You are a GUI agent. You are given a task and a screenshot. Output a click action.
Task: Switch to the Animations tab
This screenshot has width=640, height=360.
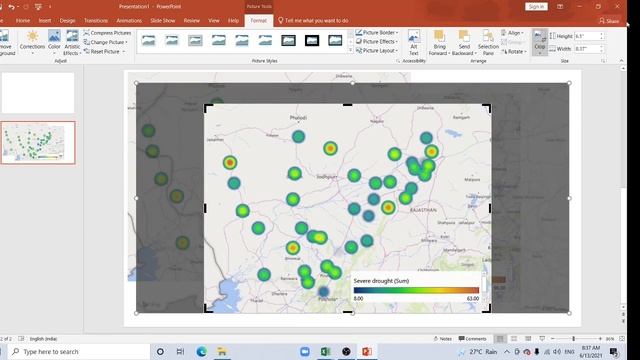pos(129,20)
